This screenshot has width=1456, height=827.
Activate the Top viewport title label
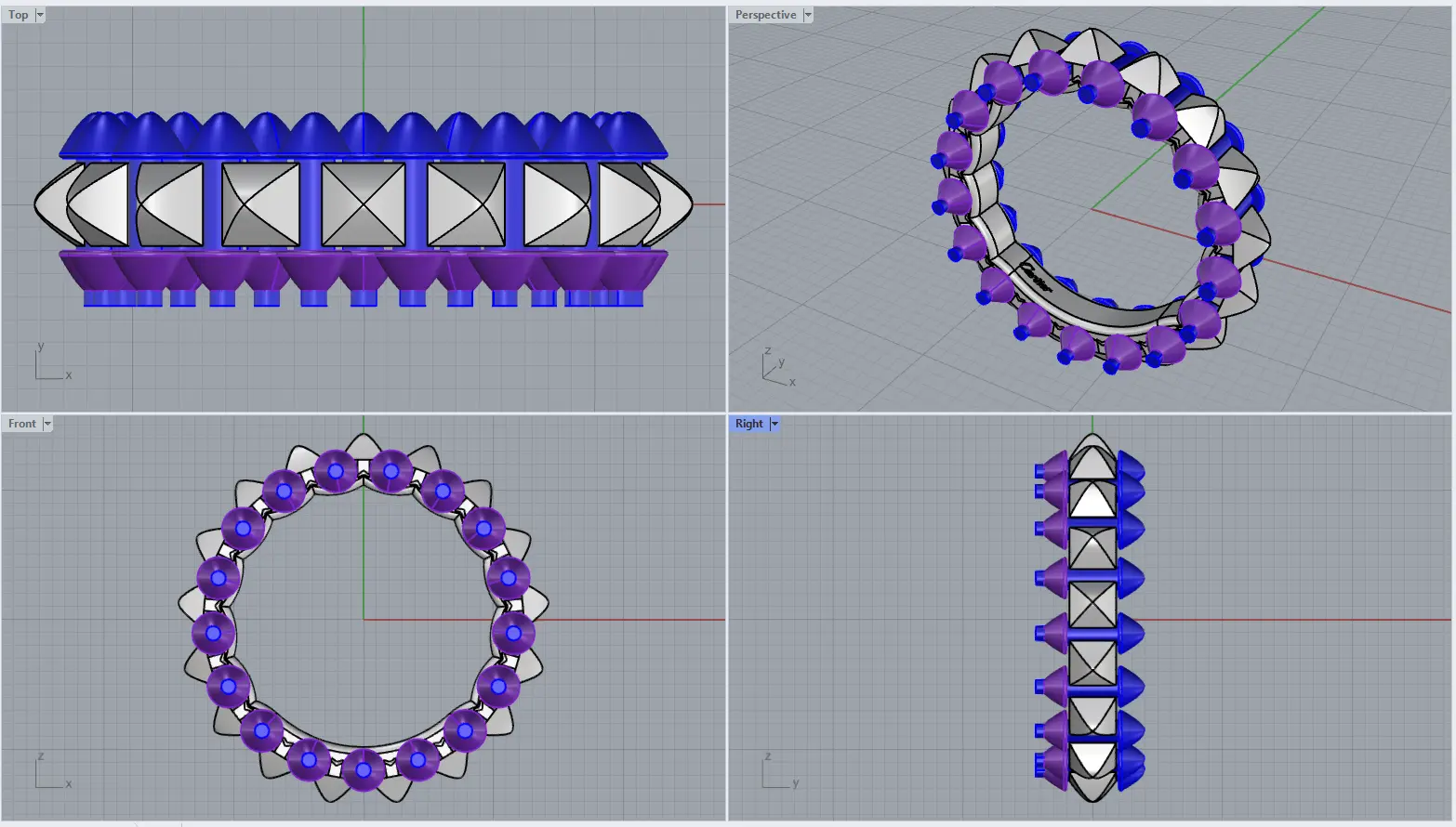(x=19, y=15)
